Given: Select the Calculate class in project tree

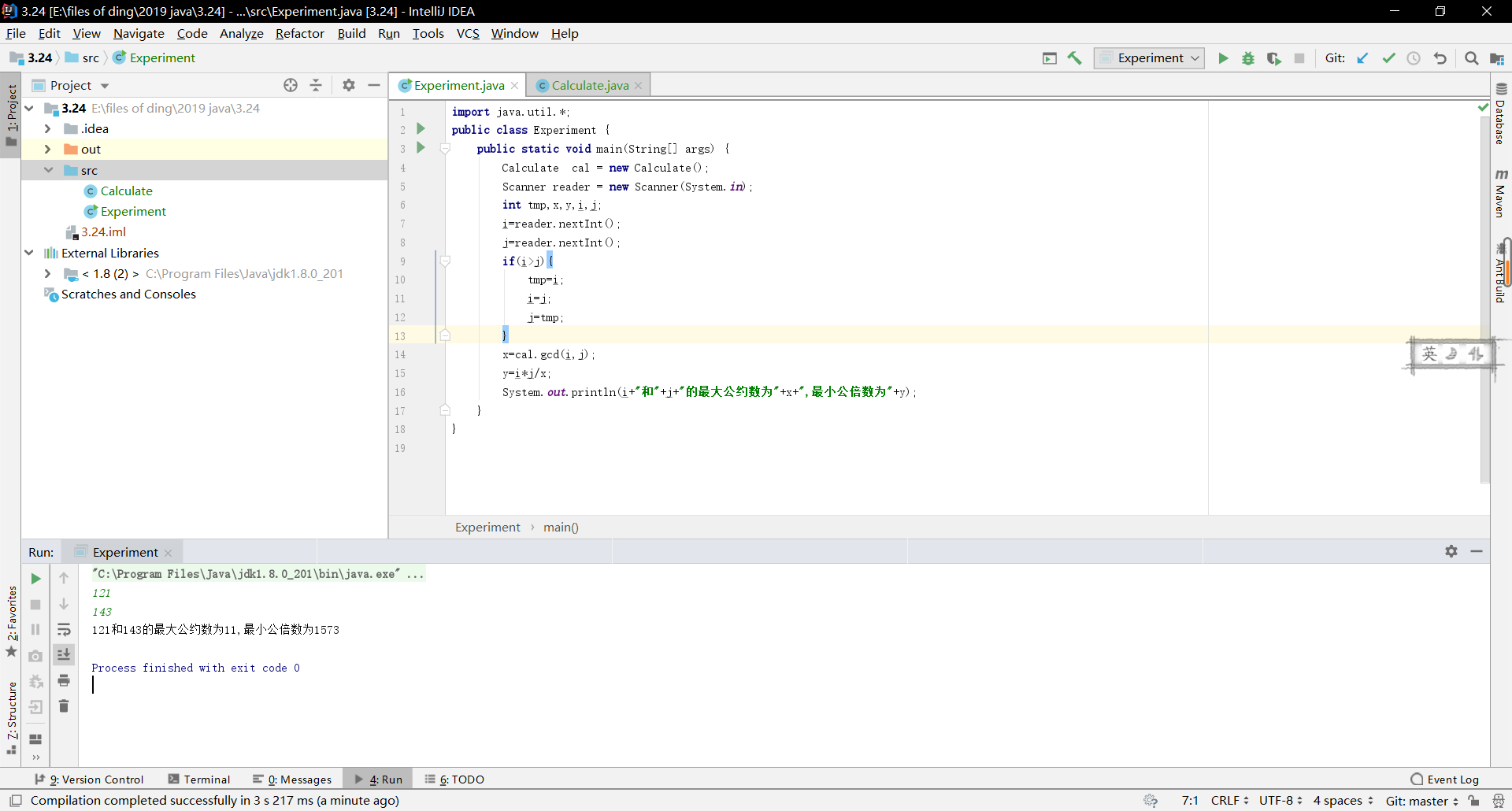Looking at the screenshot, I should point(126,191).
